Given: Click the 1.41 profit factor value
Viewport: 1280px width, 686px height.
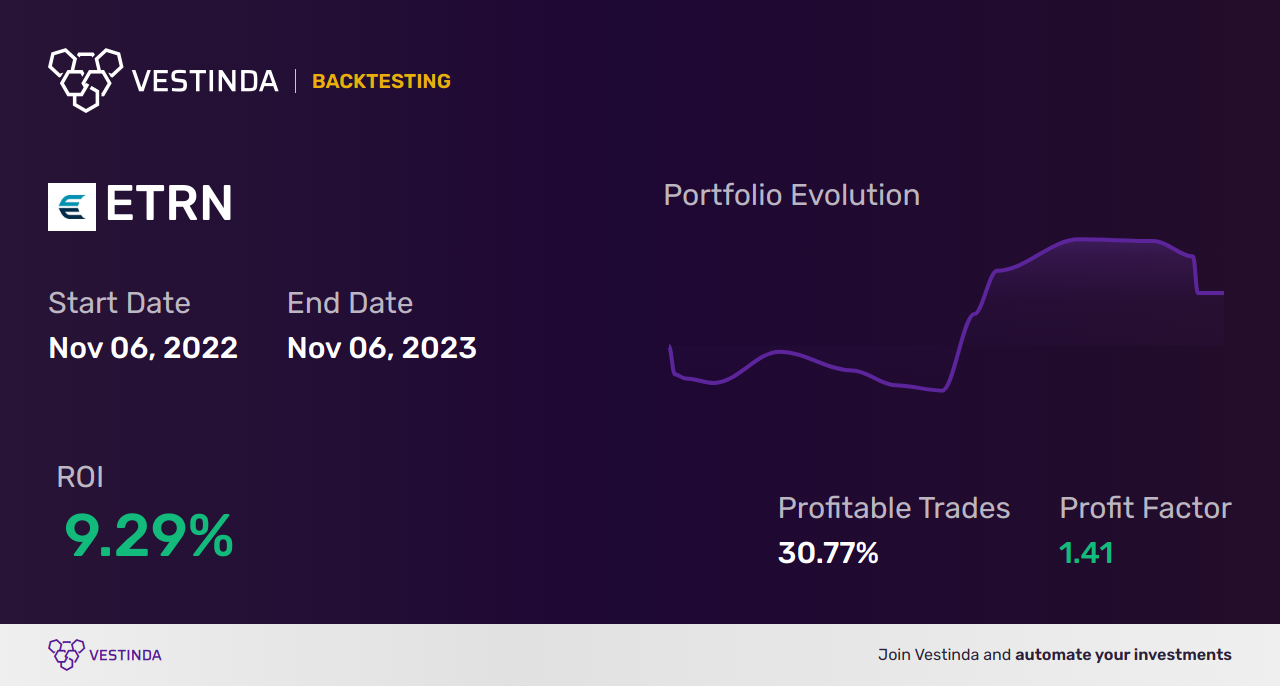Looking at the screenshot, I should click(1086, 553).
